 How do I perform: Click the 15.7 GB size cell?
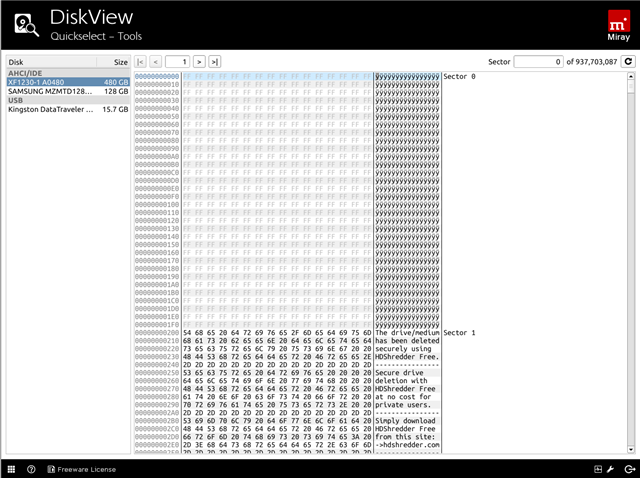116,109
